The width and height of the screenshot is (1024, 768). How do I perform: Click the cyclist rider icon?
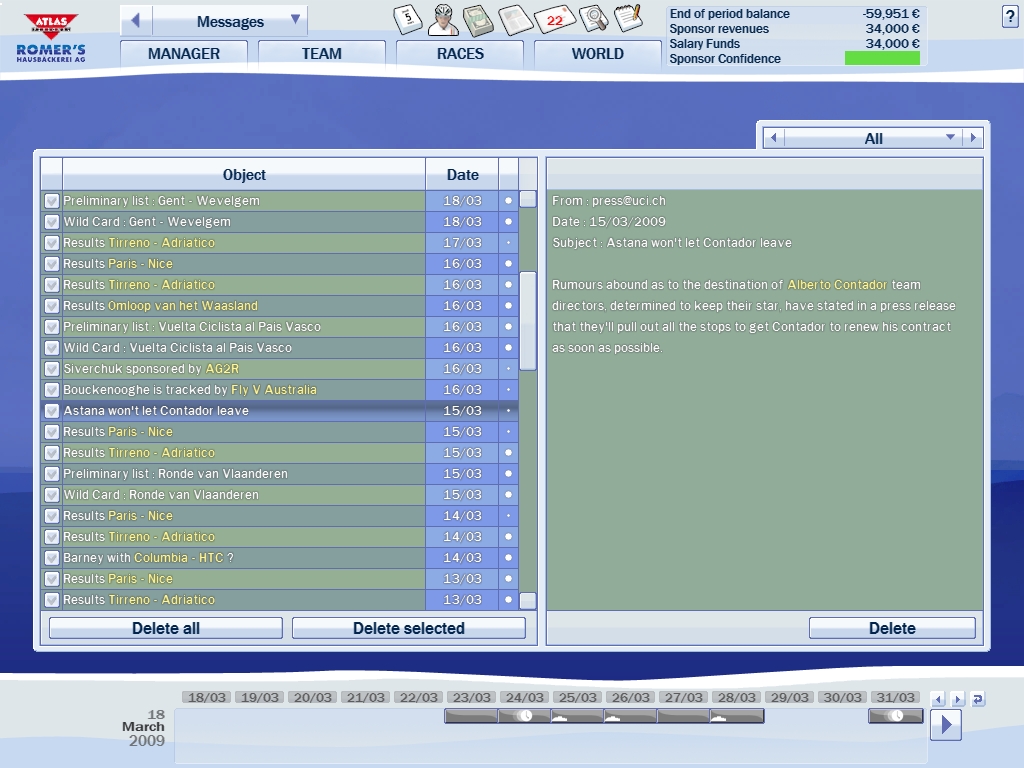(x=444, y=18)
